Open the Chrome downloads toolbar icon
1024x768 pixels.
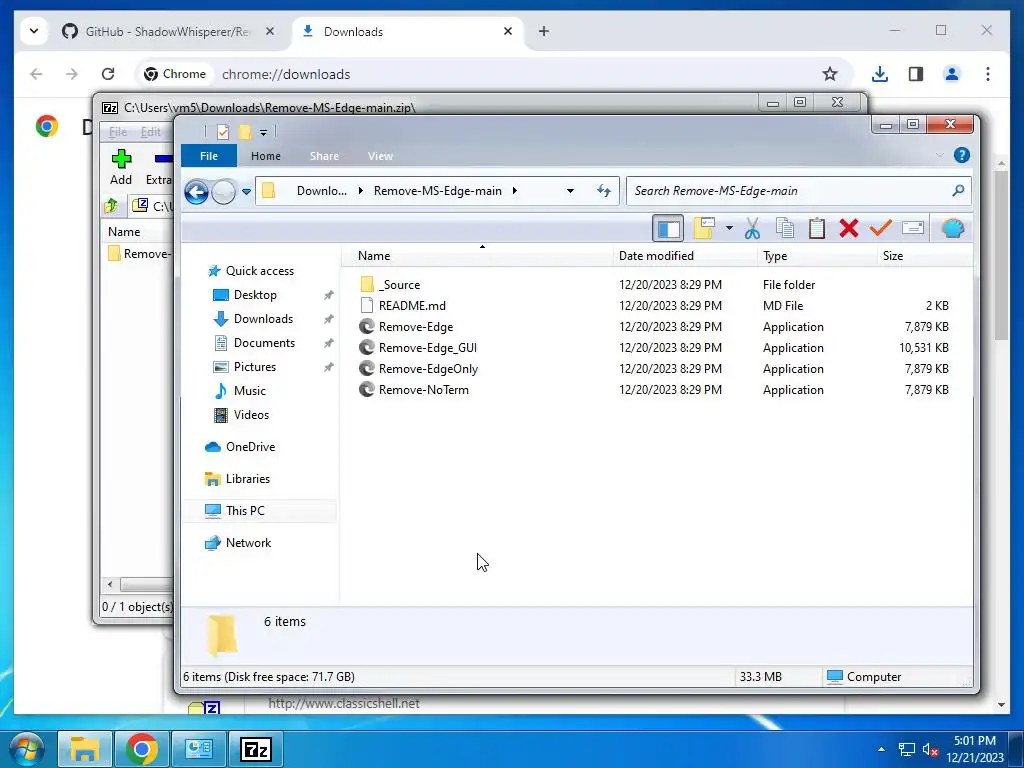pos(880,74)
